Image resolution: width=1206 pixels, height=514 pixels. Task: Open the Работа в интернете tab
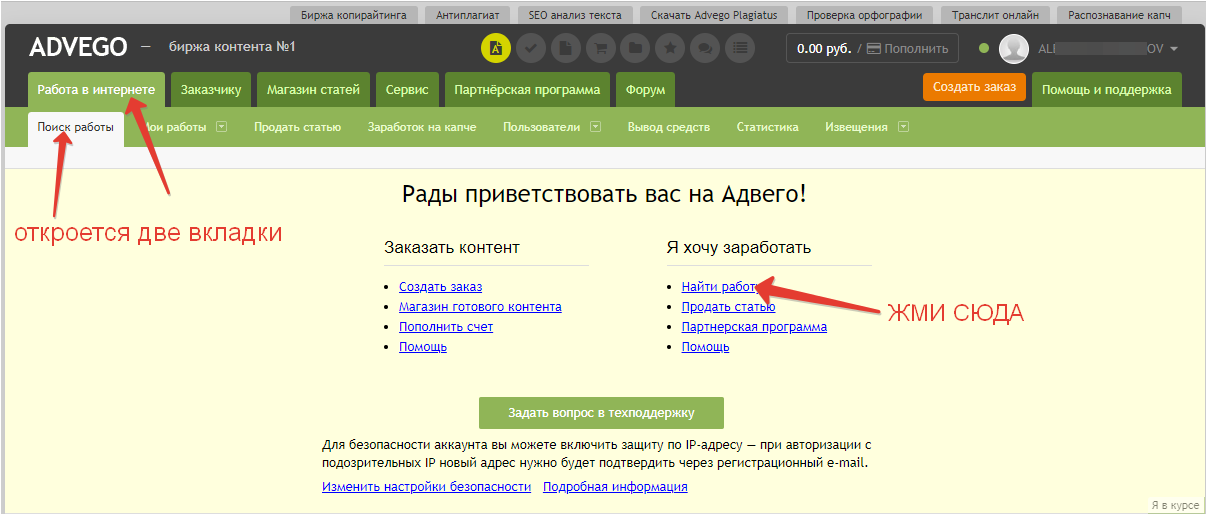[96, 90]
